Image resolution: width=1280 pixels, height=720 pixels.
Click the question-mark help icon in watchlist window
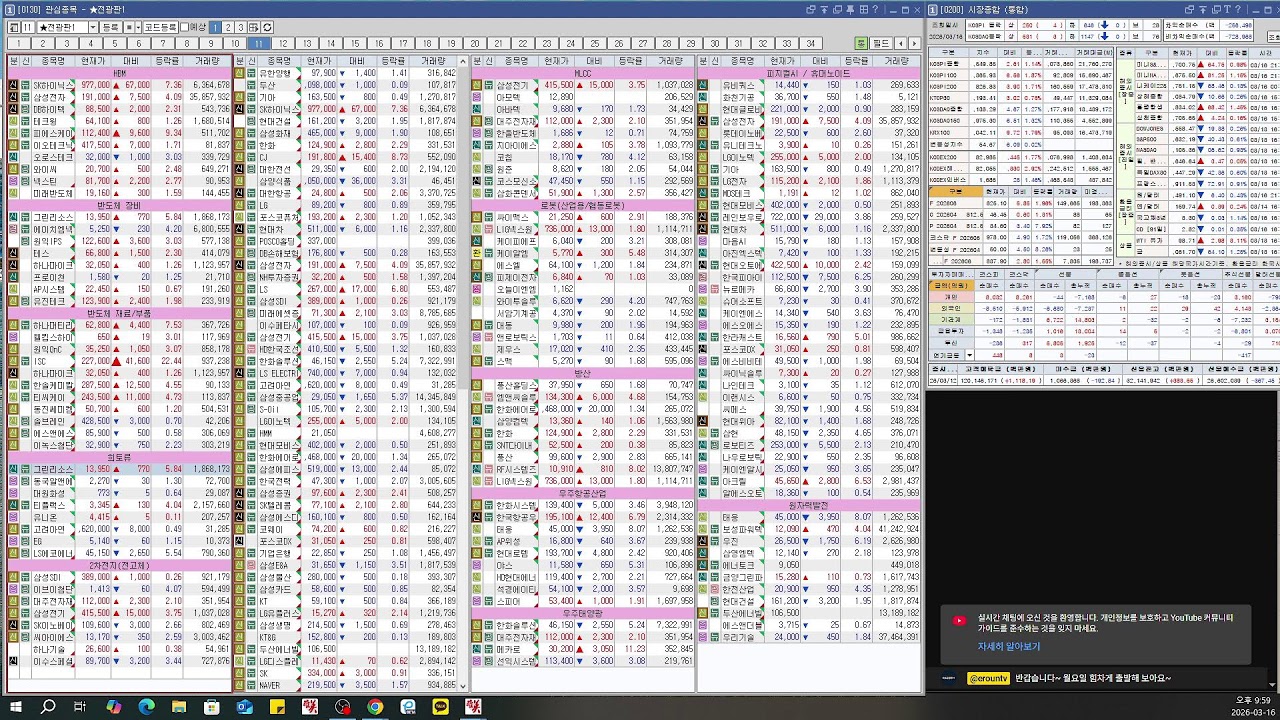(x=875, y=9)
